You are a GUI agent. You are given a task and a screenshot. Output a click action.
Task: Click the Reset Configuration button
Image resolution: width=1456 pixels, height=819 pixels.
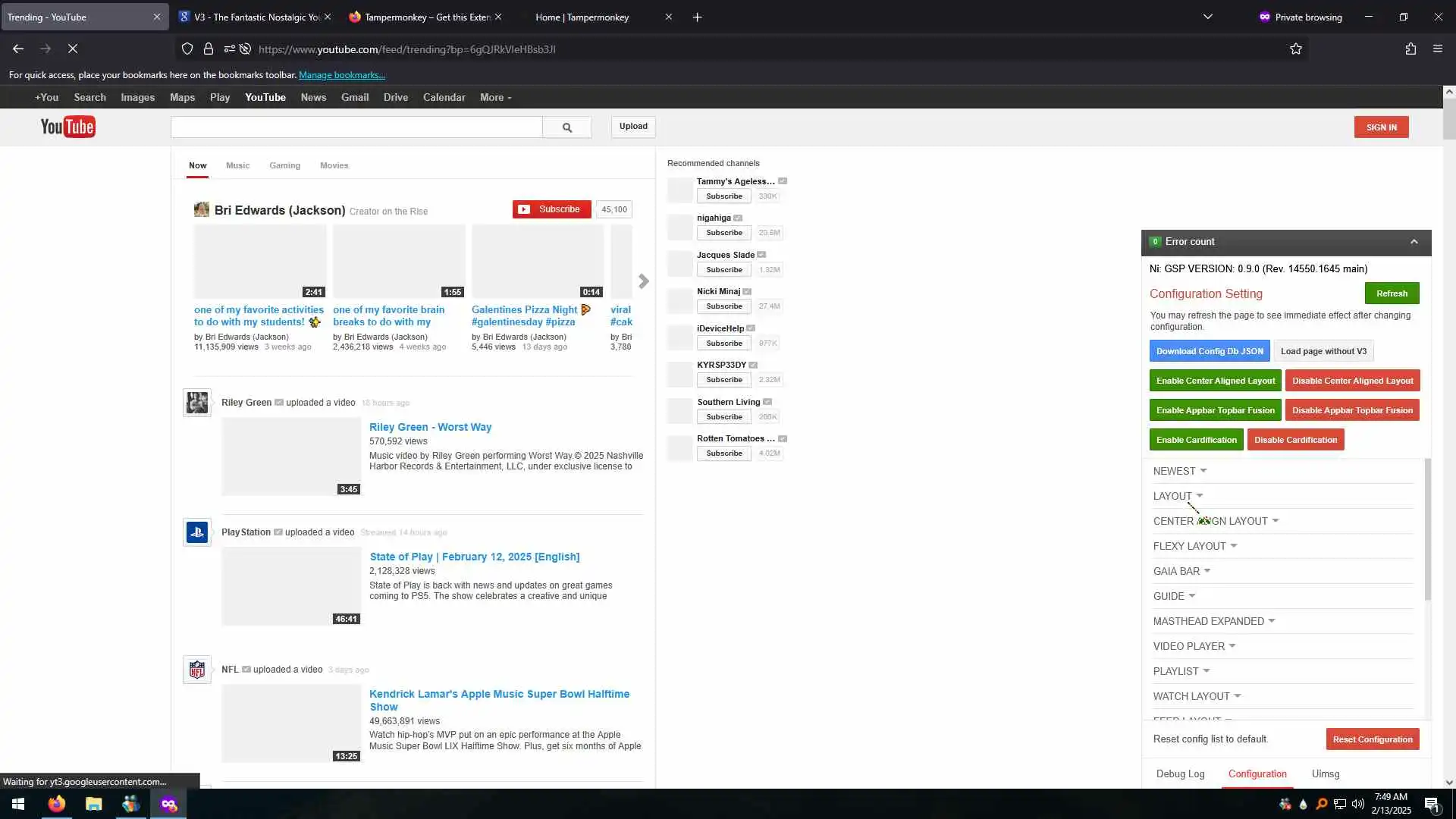(x=1372, y=739)
